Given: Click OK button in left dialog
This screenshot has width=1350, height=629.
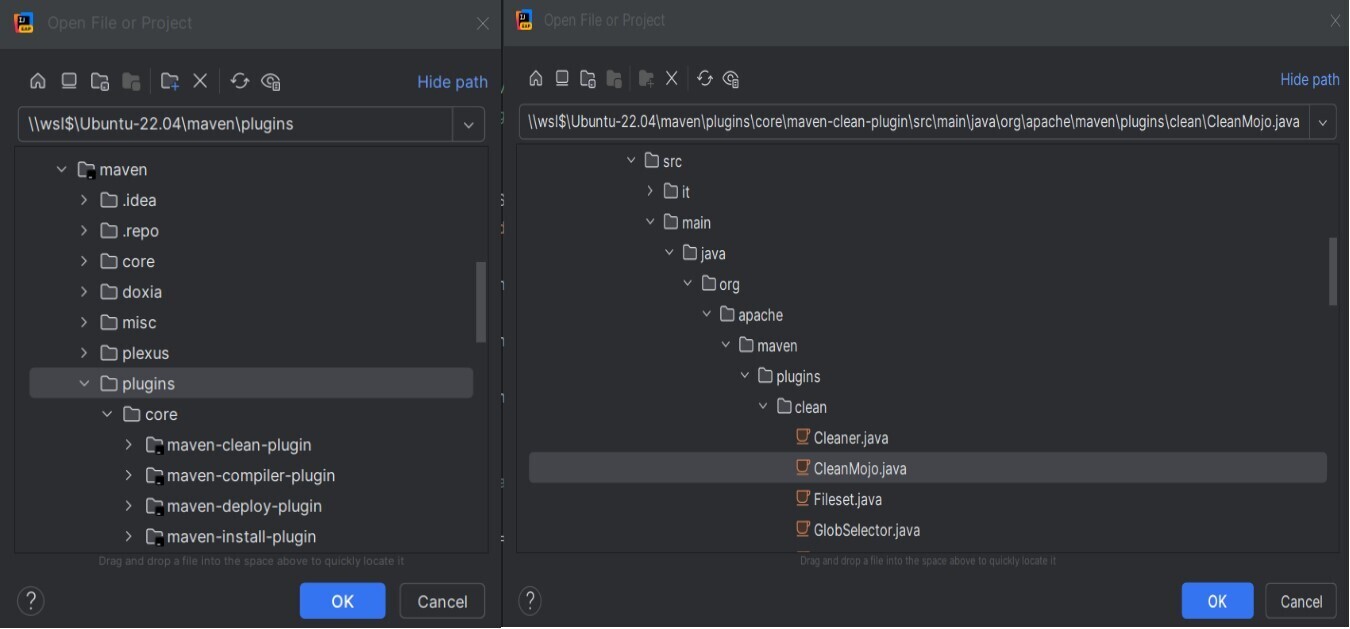Looking at the screenshot, I should (x=342, y=601).
